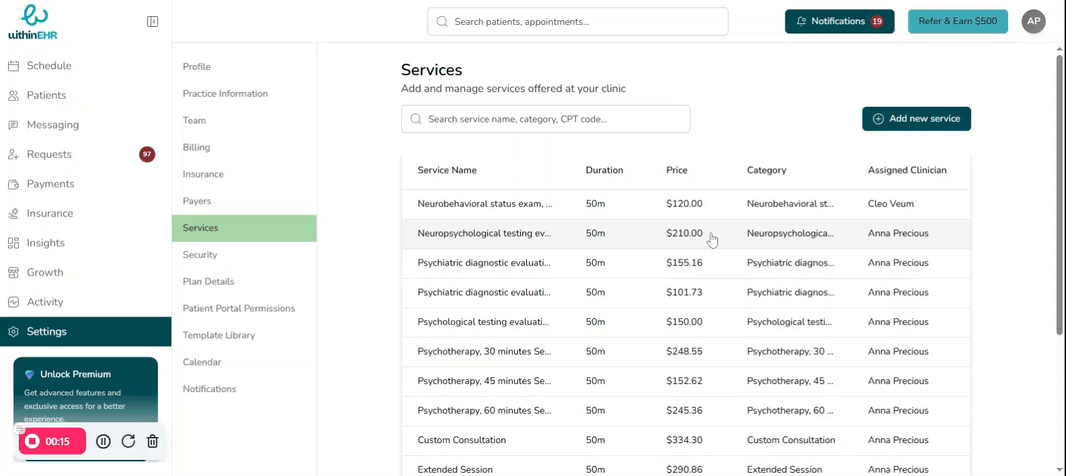Image resolution: width=1066 pixels, height=476 pixels.
Task: Focus the search patients and appointments box
Action: (x=577, y=21)
